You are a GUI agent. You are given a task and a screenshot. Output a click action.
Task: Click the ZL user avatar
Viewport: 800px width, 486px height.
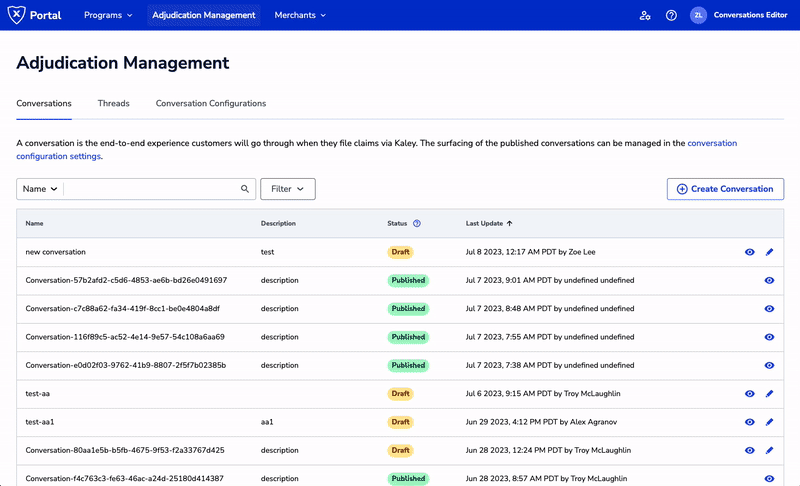(x=698, y=16)
